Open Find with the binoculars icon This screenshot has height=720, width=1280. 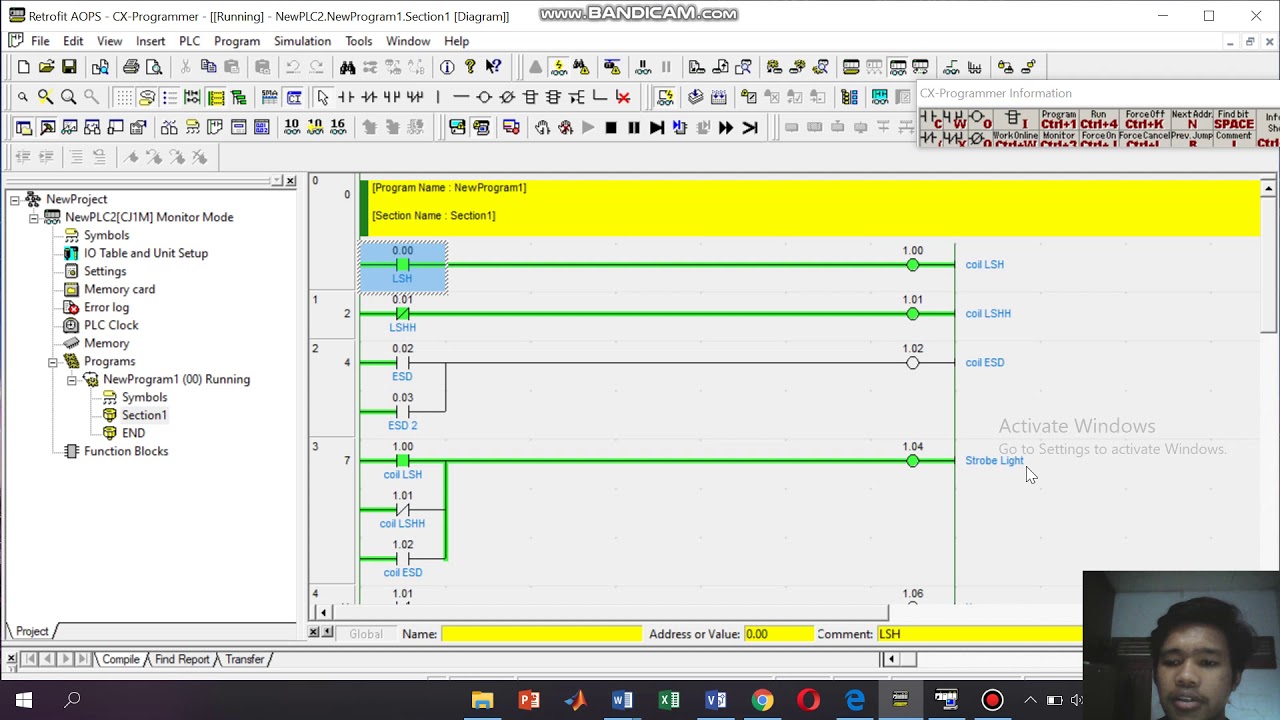347,67
